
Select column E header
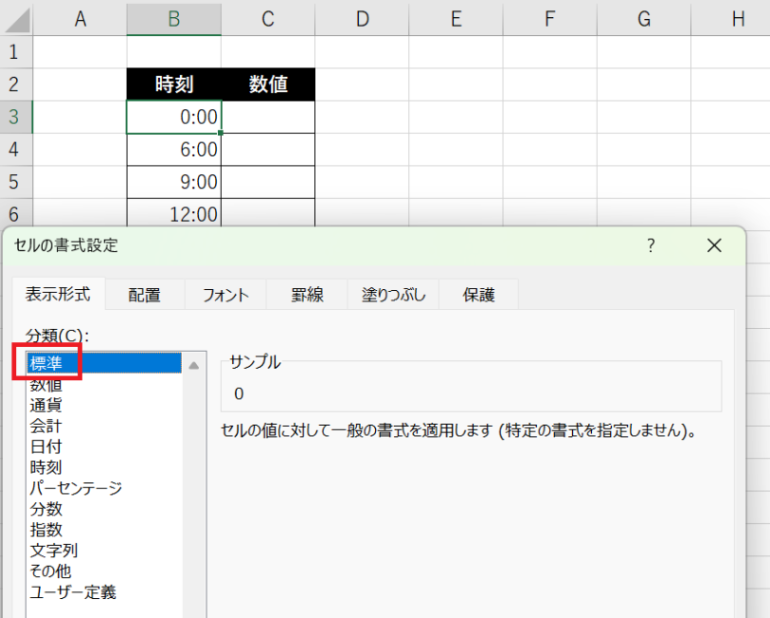coord(456,19)
